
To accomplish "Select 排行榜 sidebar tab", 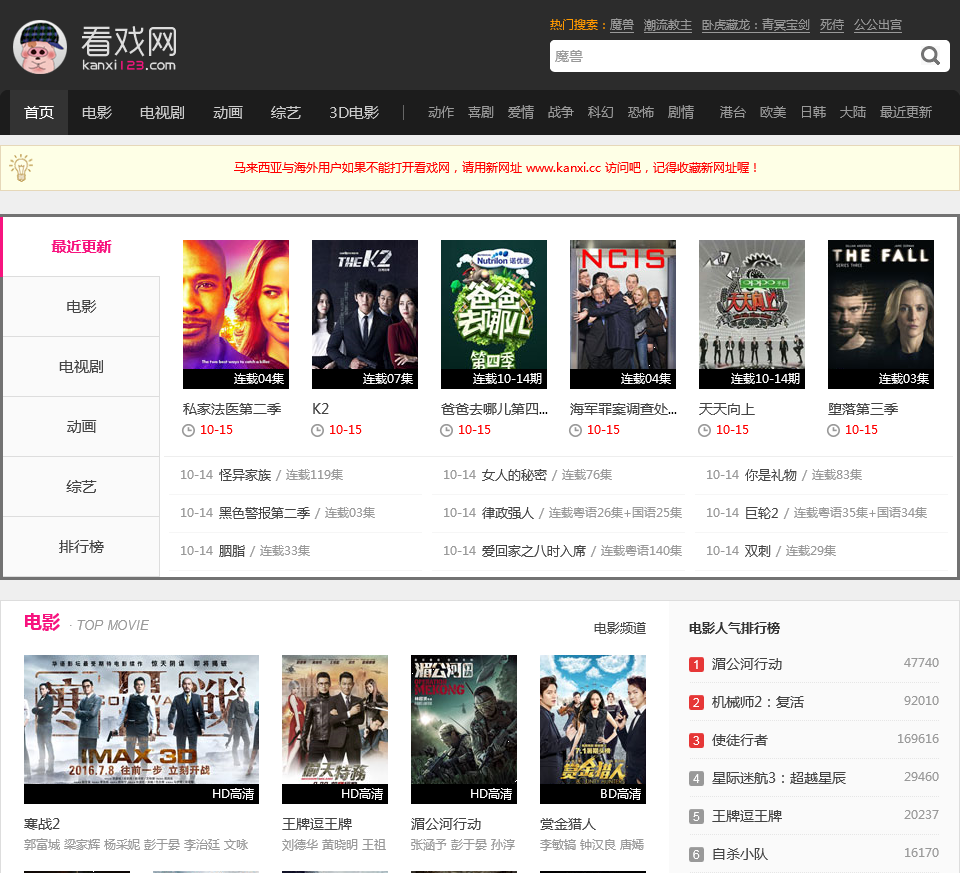I will tap(81, 547).
